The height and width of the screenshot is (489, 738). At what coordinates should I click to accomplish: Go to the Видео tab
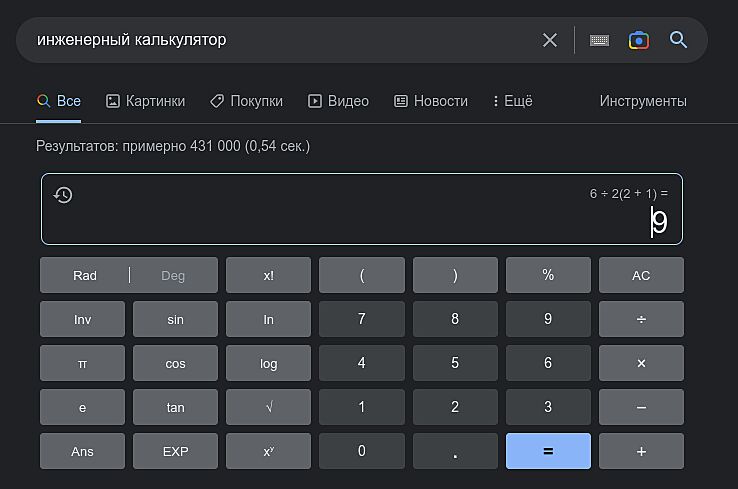coord(338,101)
